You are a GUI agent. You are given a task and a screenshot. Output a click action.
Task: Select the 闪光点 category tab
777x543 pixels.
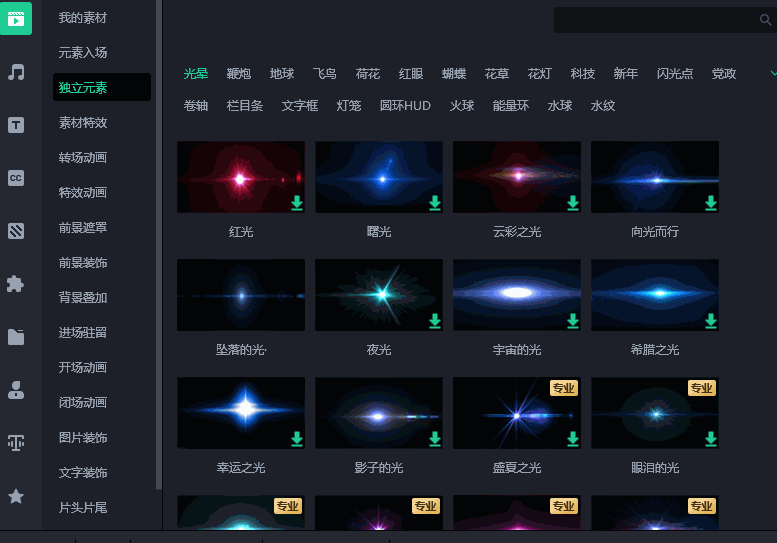point(675,74)
